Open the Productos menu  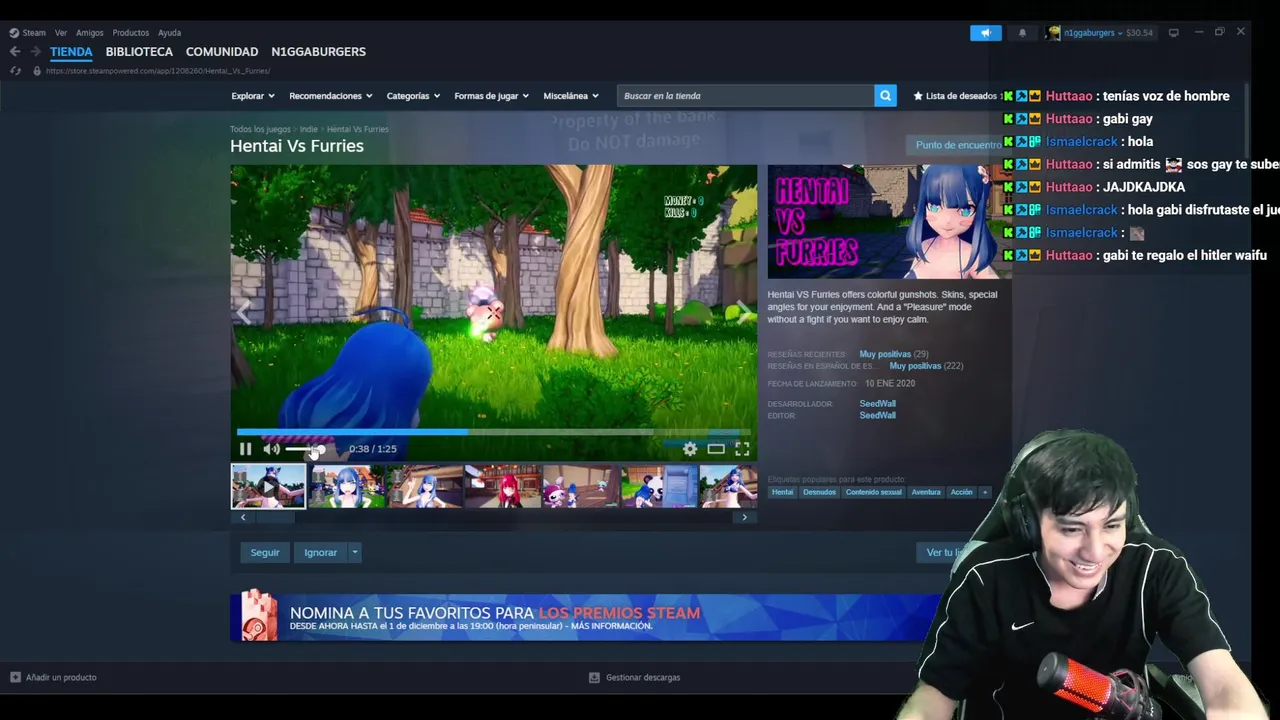(x=131, y=33)
